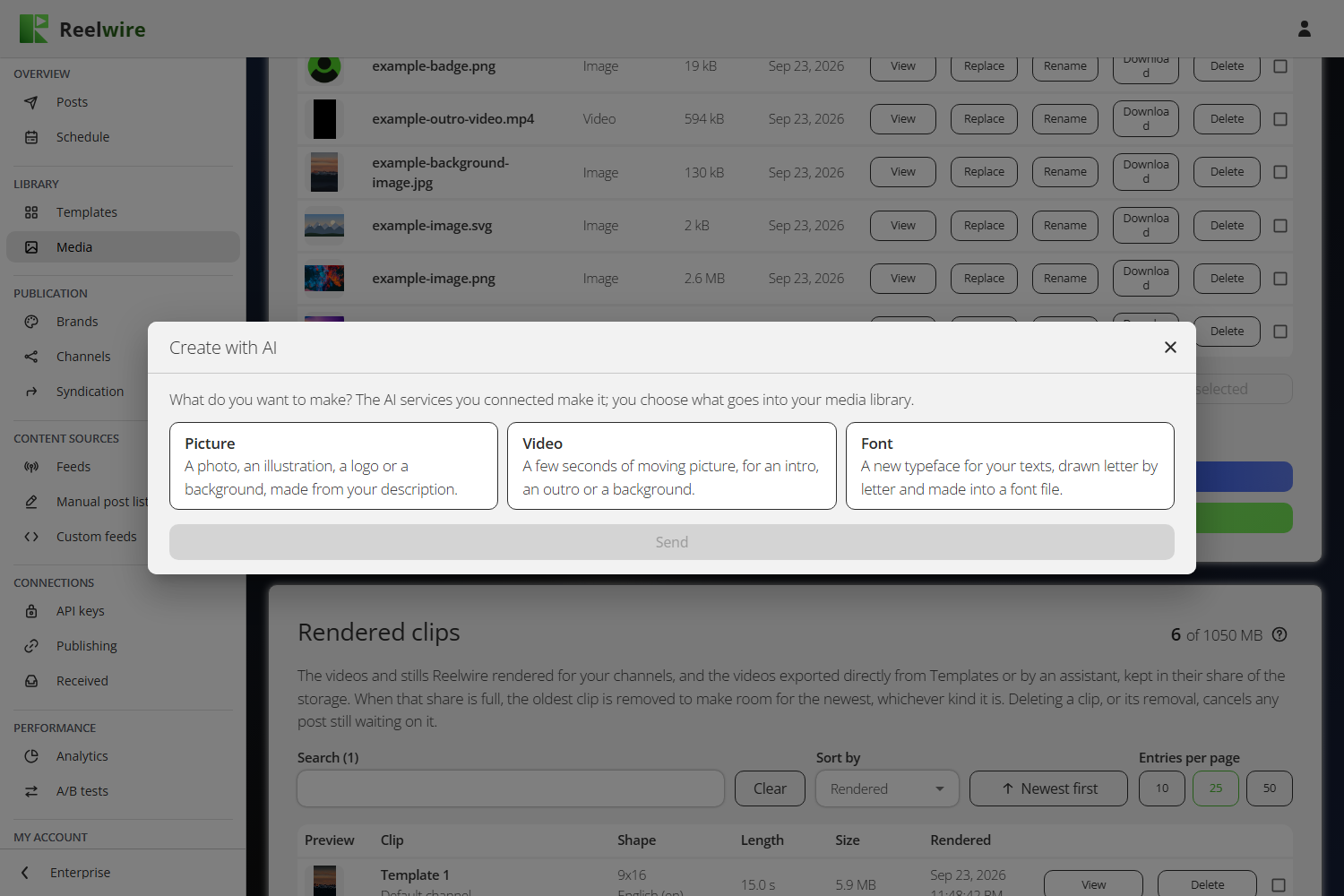1344x896 pixels.
Task: Click the example-outro-video.mp4 file name
Action: coord(453,119)
